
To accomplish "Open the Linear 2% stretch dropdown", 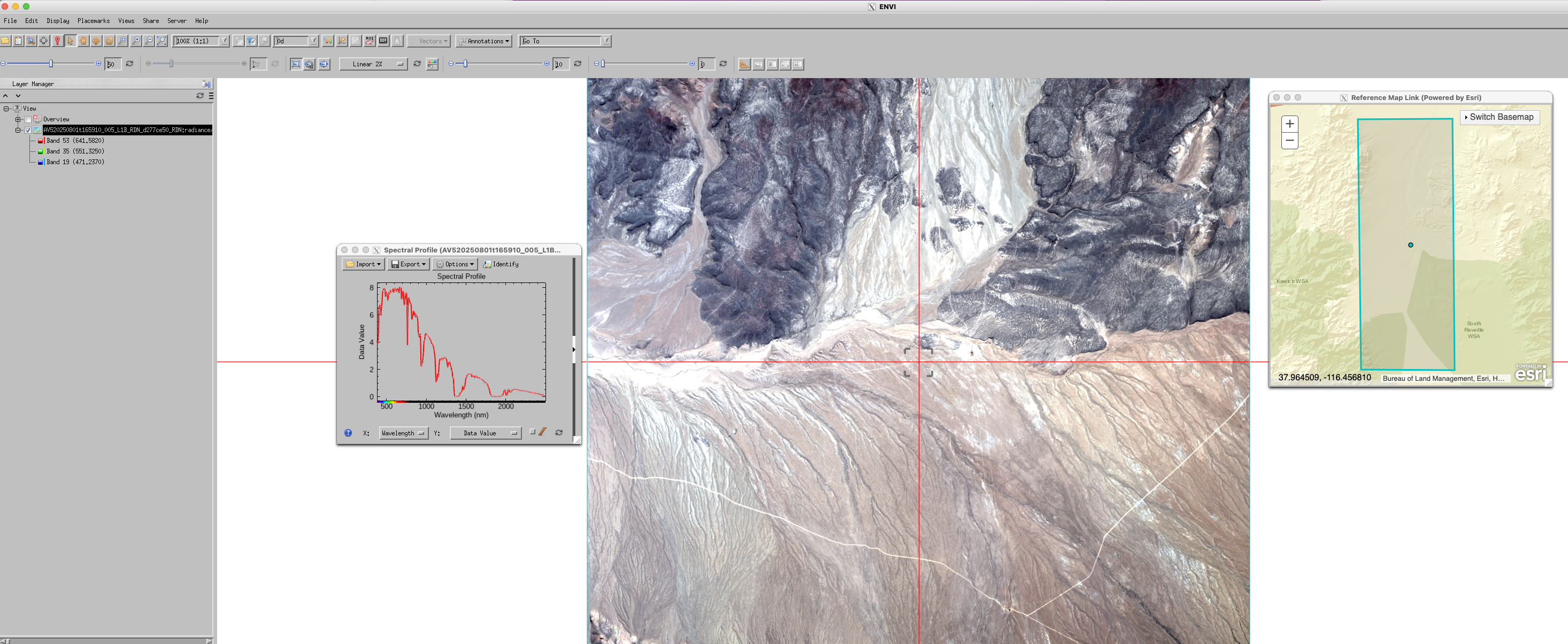I will [373, 64].
